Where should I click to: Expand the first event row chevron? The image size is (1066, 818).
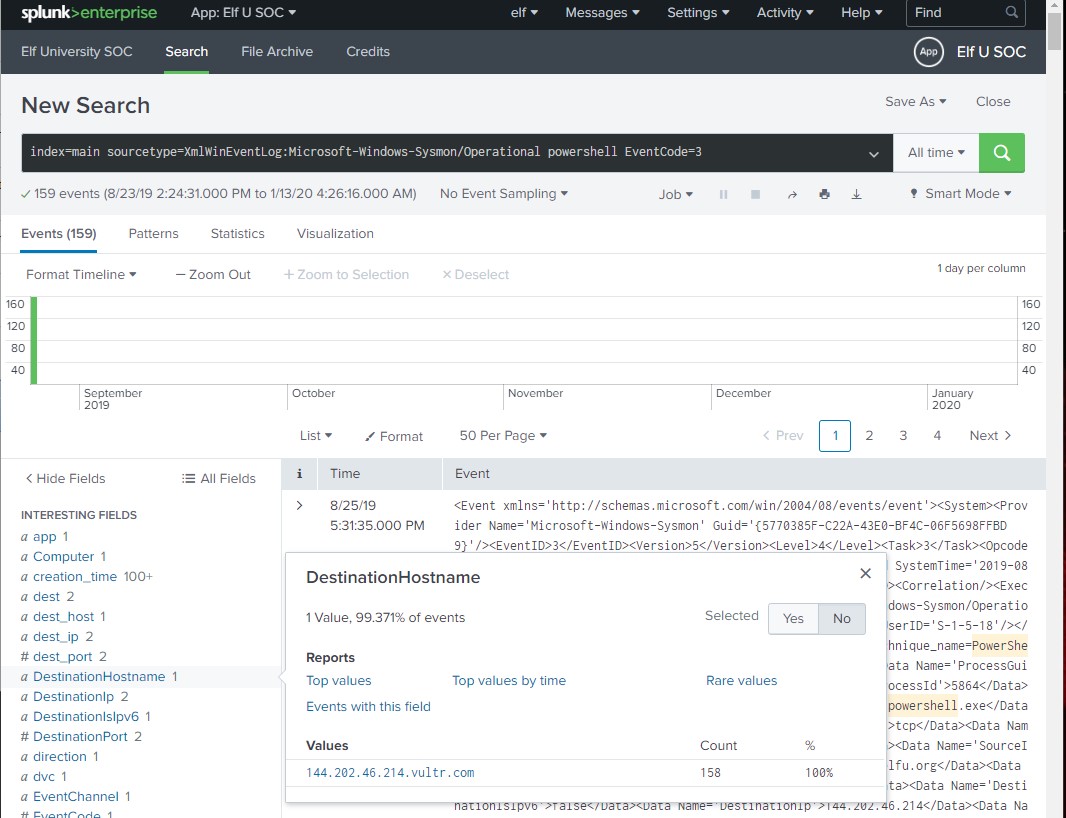(x=299, y=505)
